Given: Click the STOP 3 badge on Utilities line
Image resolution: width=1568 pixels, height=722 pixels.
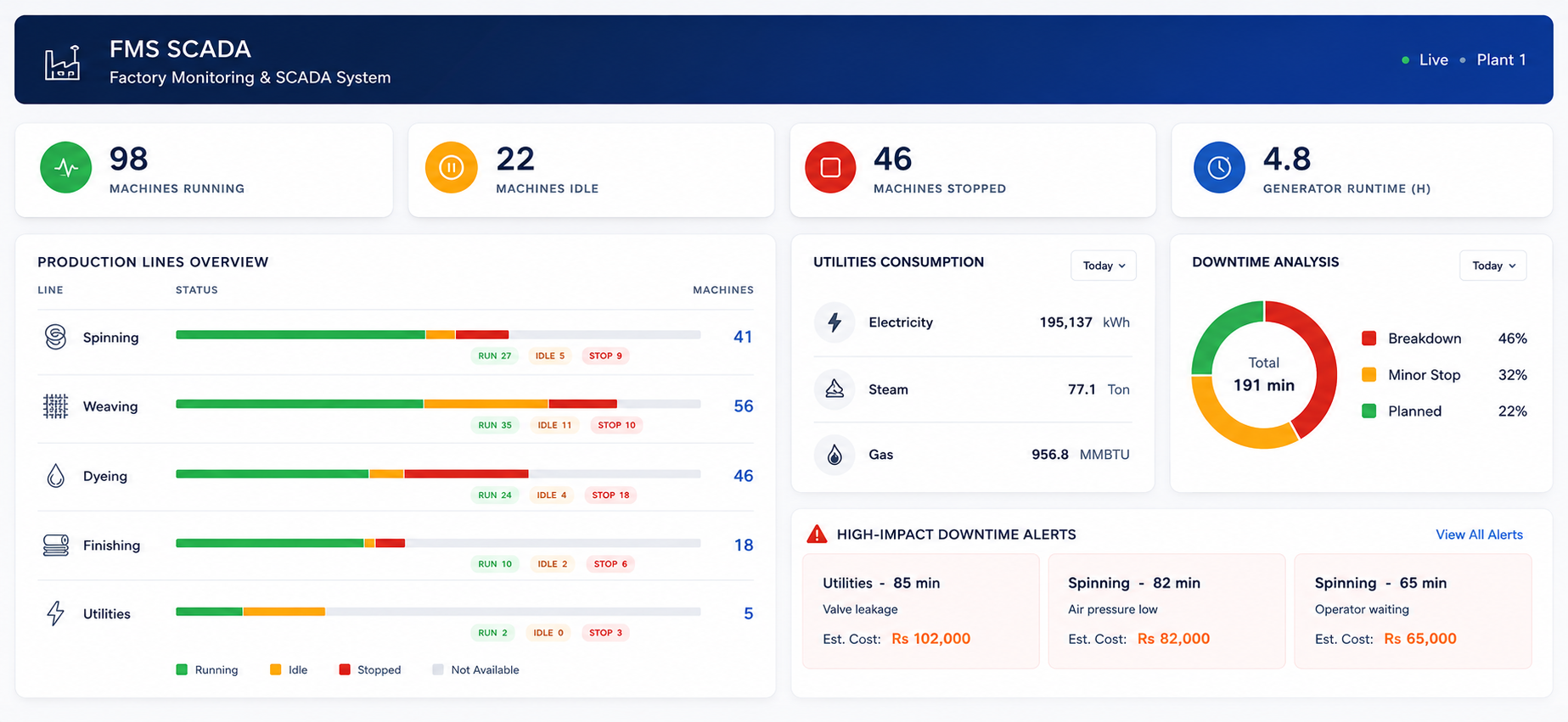Looking at the screenshot, I should [x=606, y=632].
